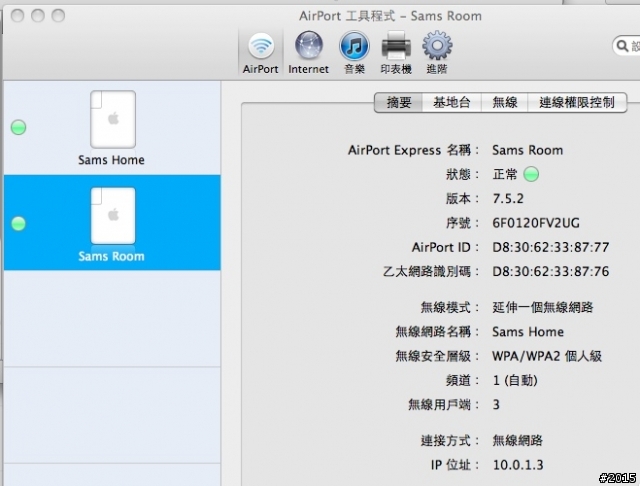Click the version value 7.5.2
This screenshot has height=486, width=640.
coord(508,199)
